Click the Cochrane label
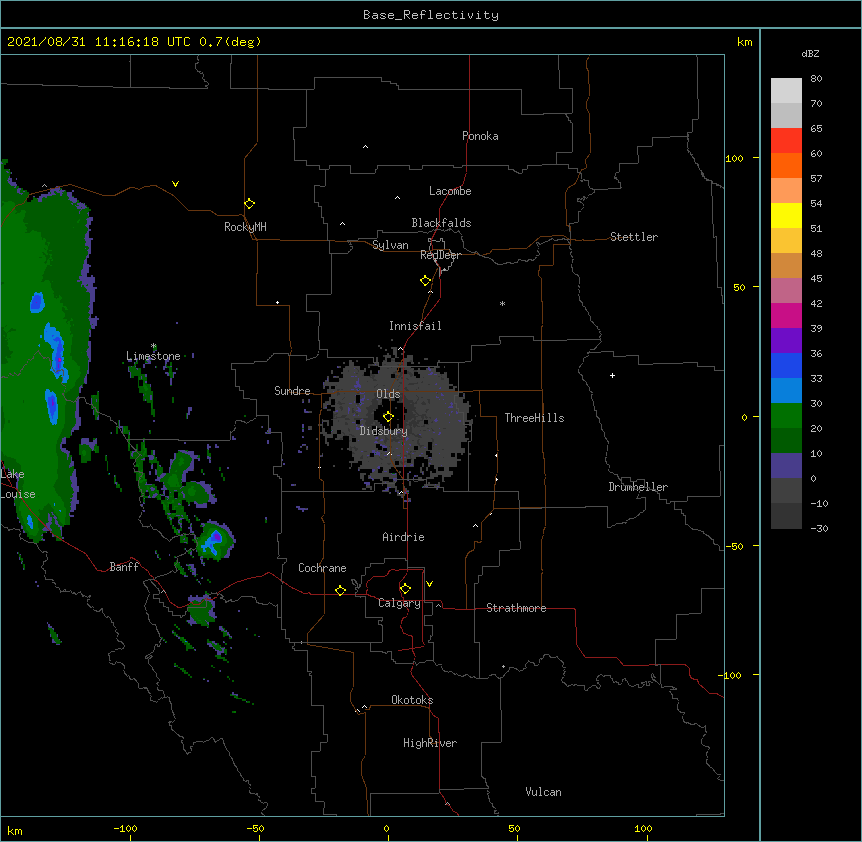 322,568
